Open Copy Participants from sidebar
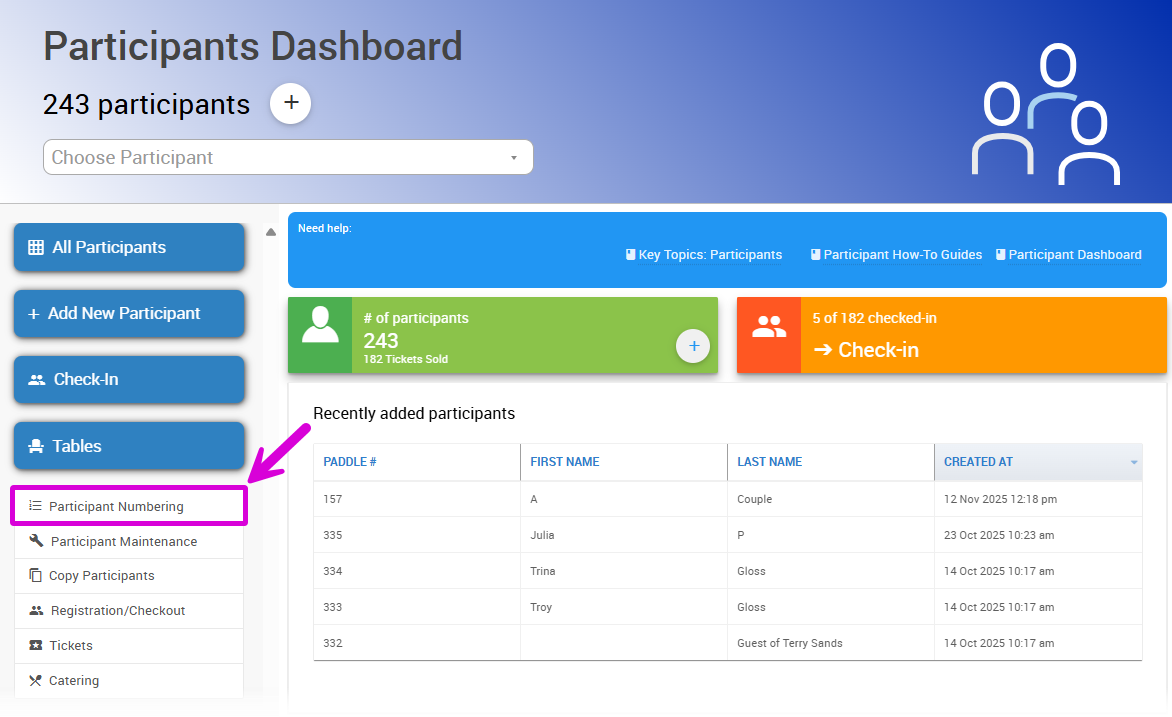Viewport: 1172px width, 717px height. tap(101, 576)
